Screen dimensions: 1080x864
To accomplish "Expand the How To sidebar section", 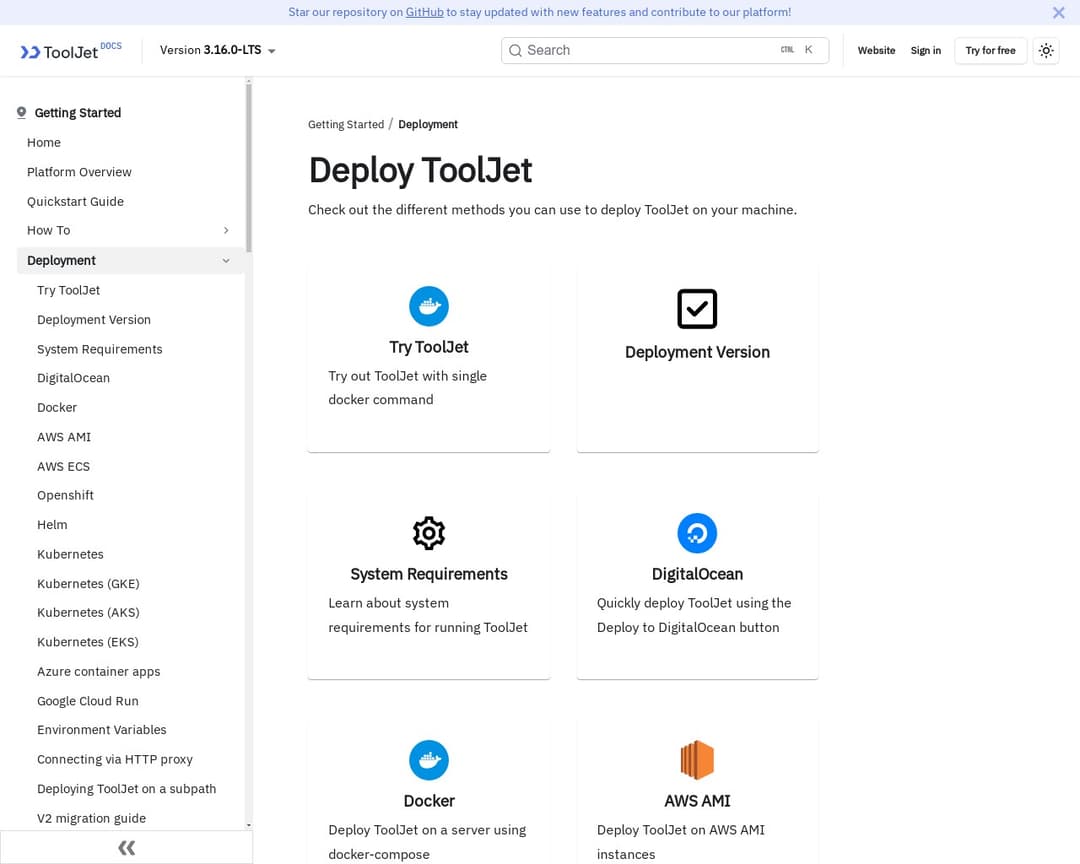I will 226,230.
